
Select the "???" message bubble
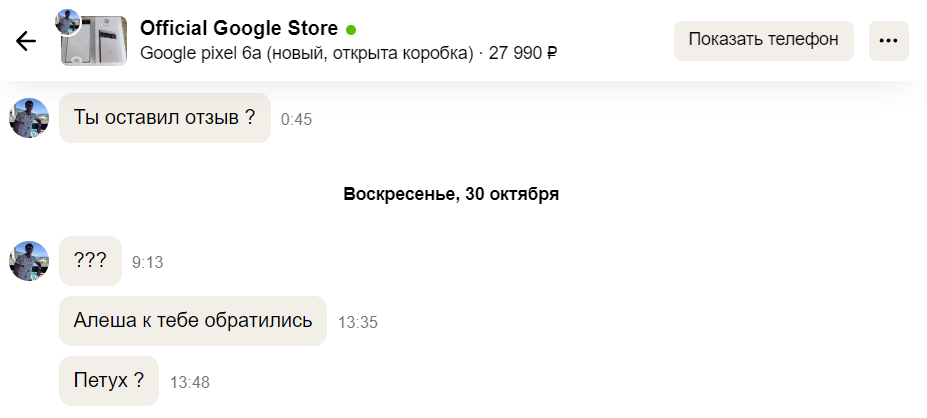click(x=90, y=261)
